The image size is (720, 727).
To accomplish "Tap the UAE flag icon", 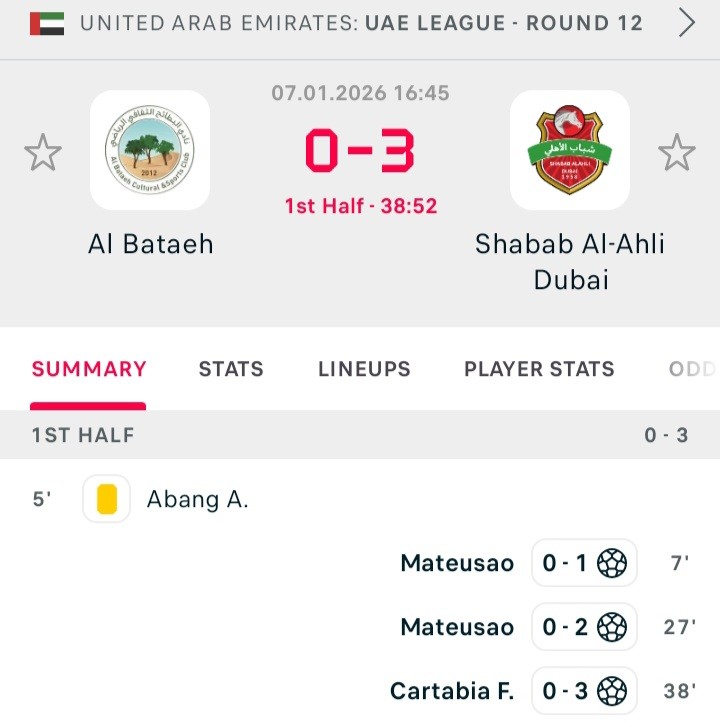I will click(x=47, y=23).
